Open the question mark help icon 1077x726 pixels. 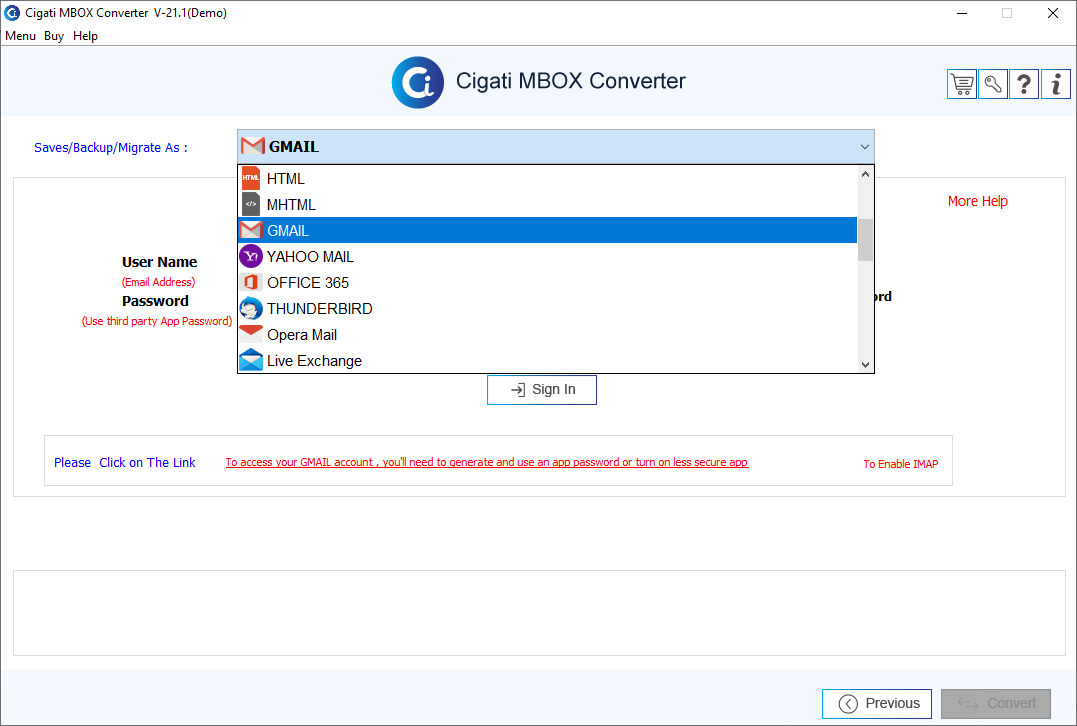pyautogui.click(x=1023, y=84)
